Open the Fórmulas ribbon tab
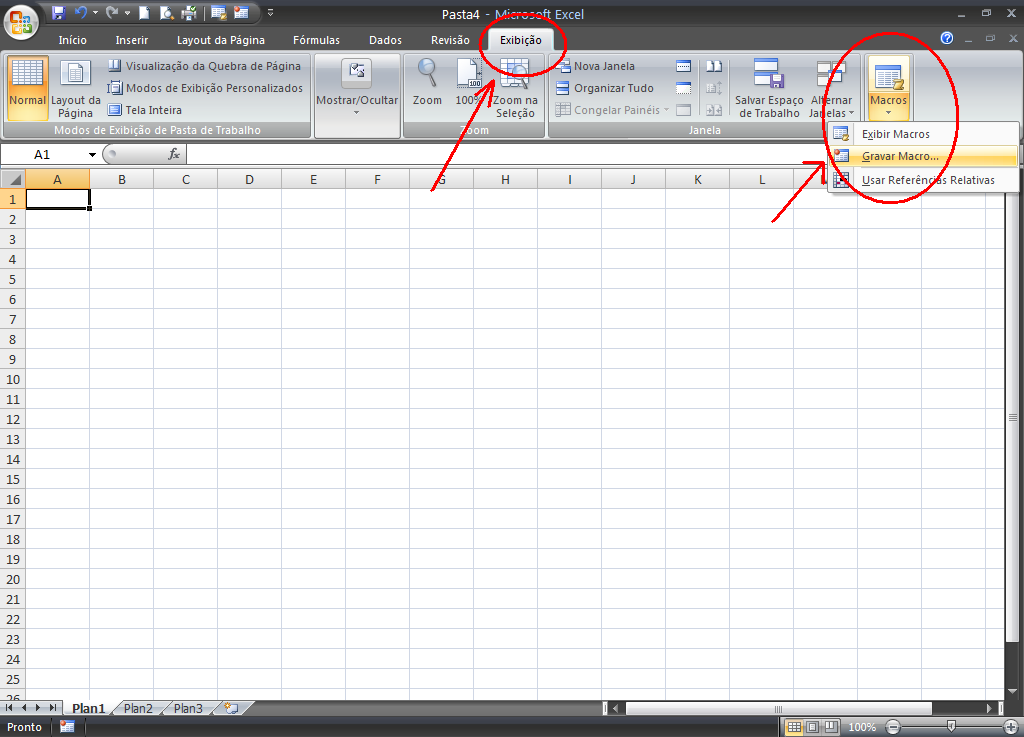Viewport: 1024px width, 737px height. point(316,40)
